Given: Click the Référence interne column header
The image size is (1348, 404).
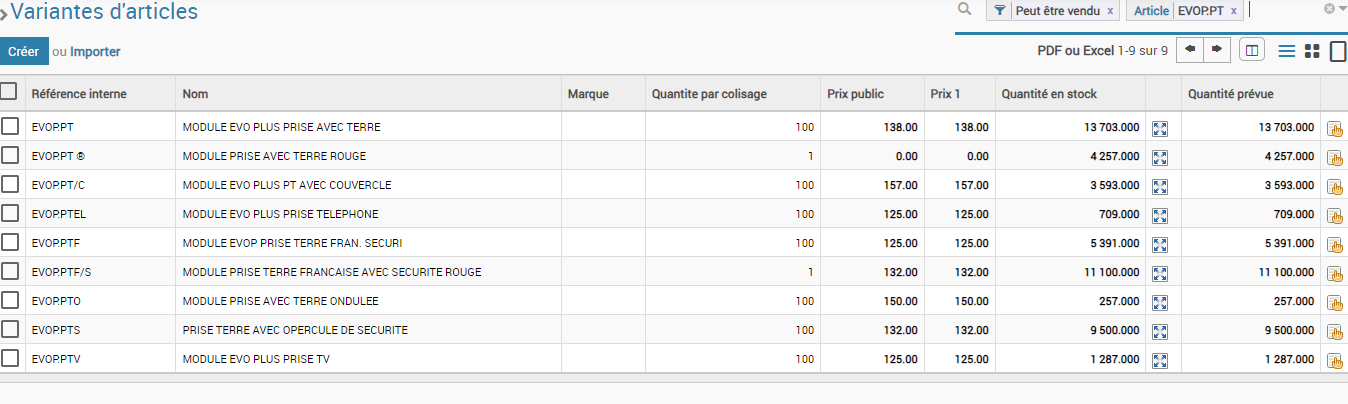Looking at the screenshot, I should click(x=79, y=94).
